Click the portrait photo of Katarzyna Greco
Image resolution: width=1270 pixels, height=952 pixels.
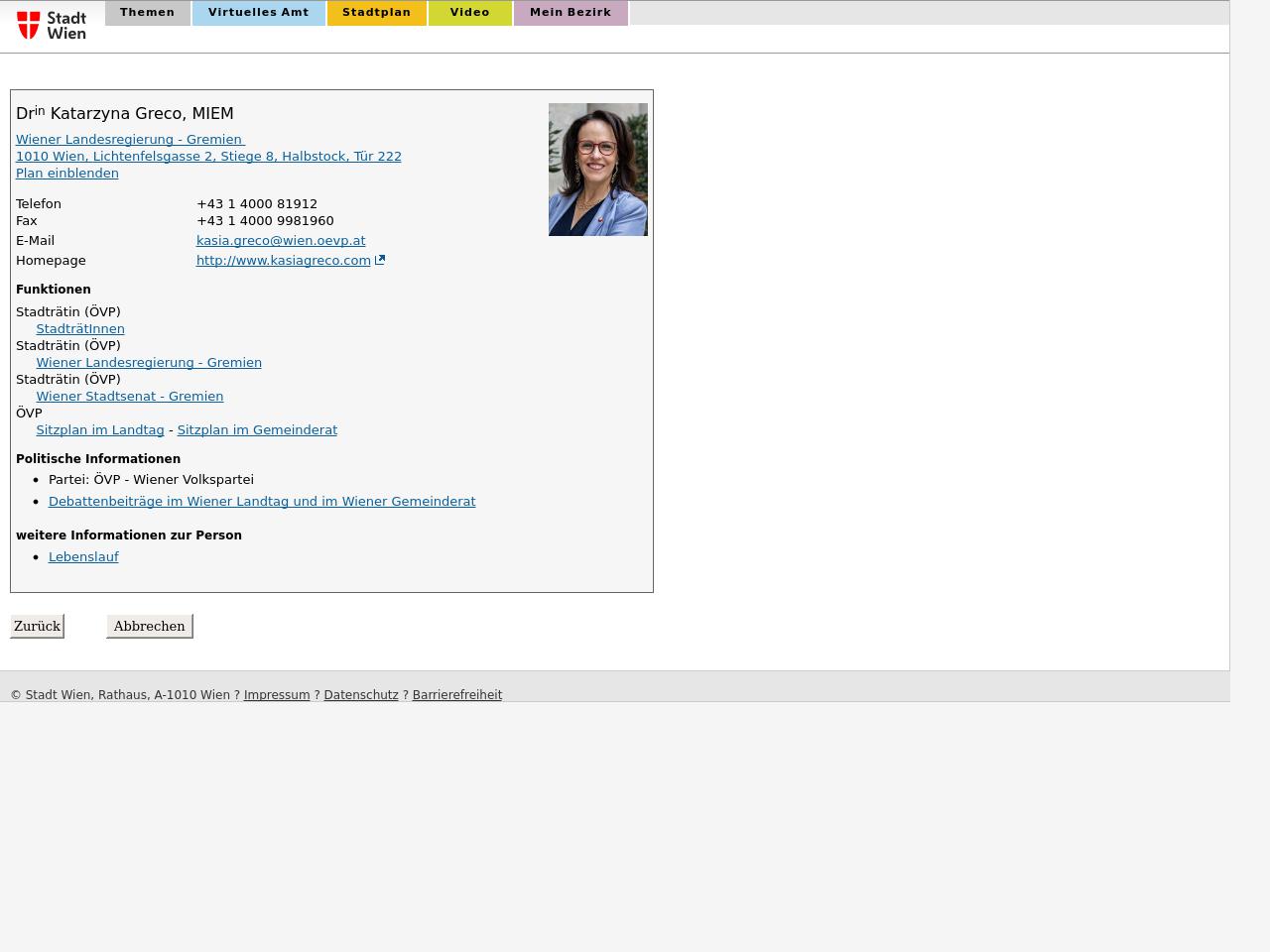[597, 170]
